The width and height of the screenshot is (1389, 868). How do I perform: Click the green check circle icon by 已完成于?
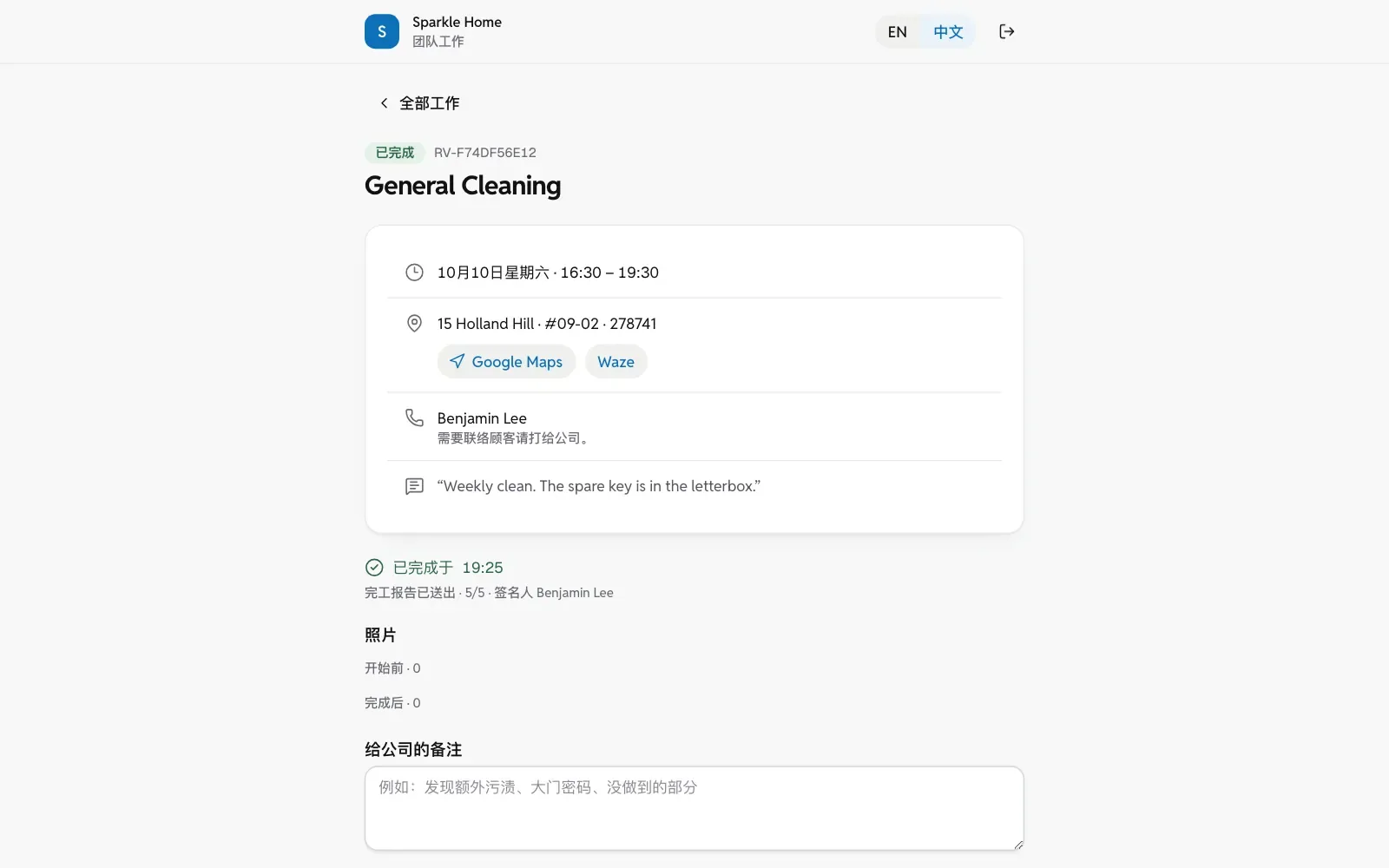374,568
